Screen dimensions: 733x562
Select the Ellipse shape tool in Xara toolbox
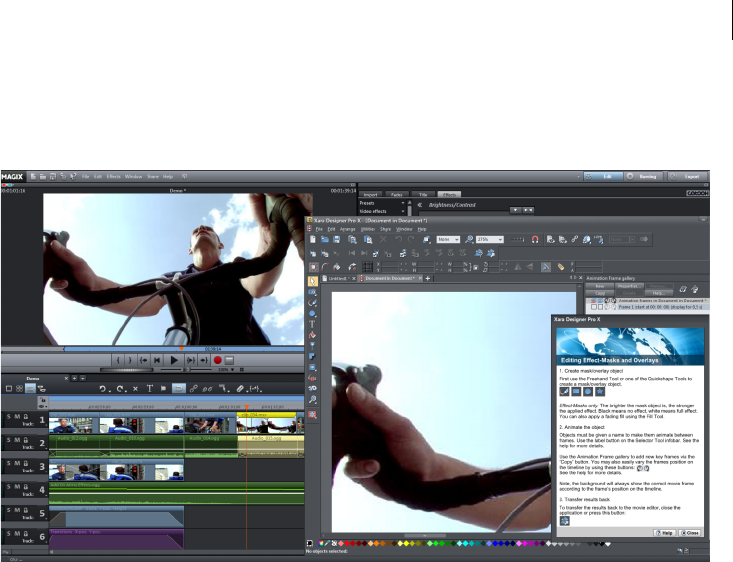[312, 313]
